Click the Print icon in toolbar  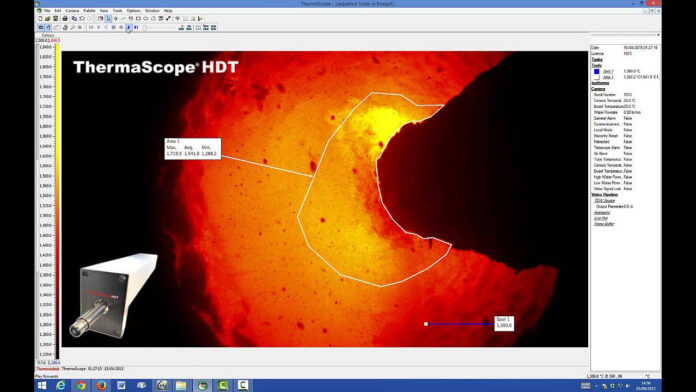pos(65,19)
